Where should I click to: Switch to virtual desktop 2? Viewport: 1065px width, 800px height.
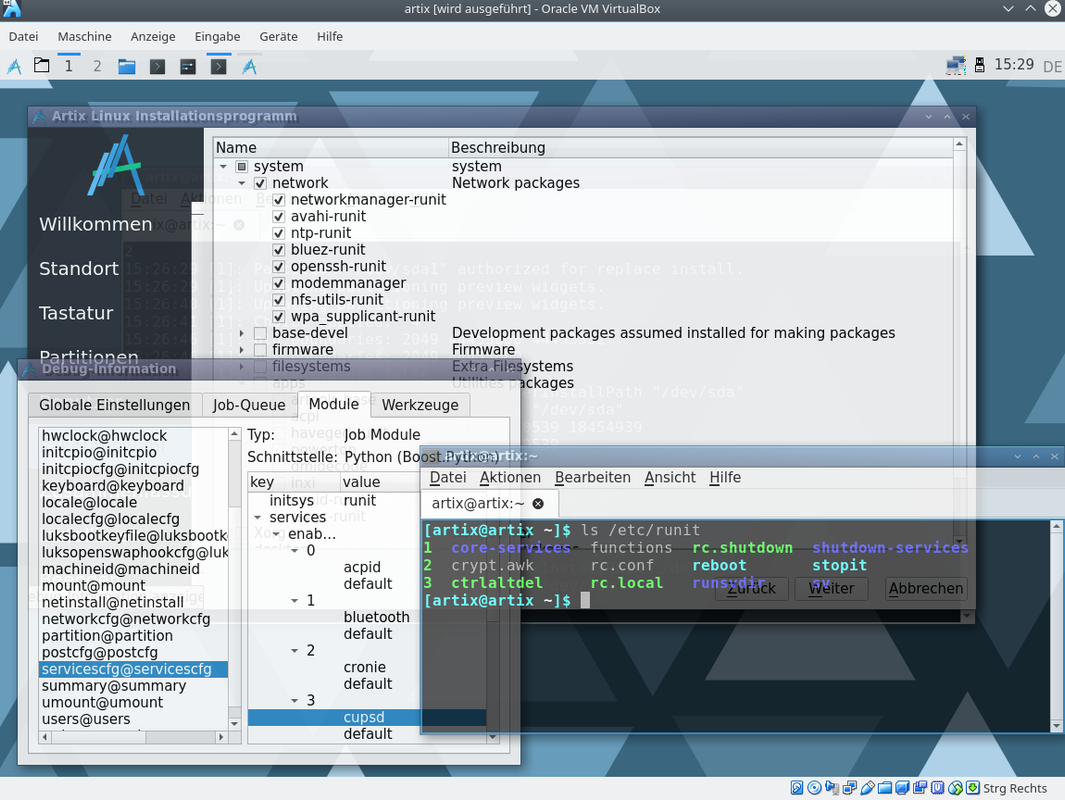[97, 66]
